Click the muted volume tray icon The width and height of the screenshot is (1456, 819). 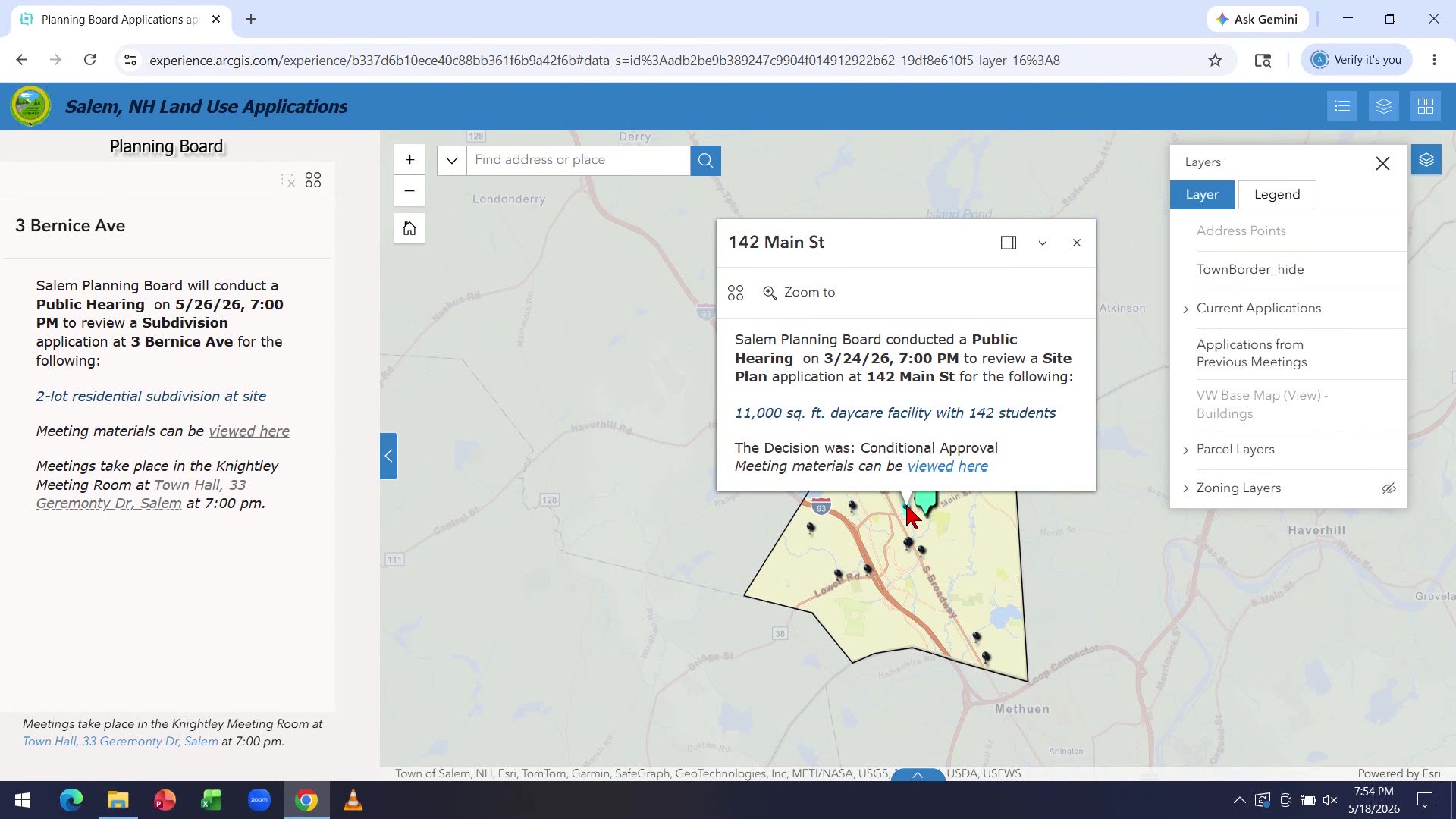click(1330, 800)
